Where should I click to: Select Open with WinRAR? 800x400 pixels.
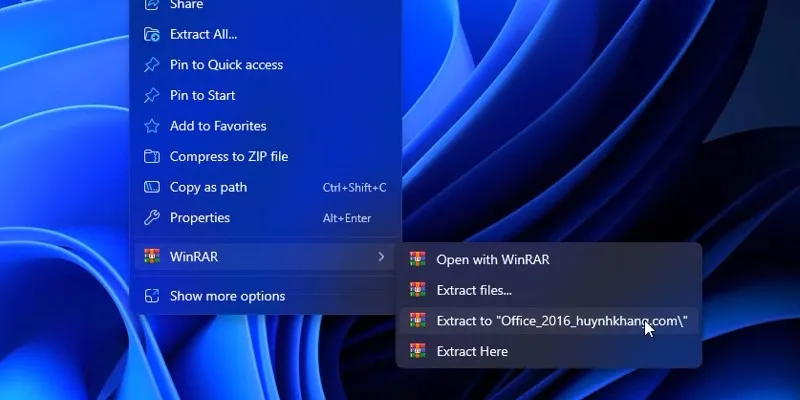[492, 259]
